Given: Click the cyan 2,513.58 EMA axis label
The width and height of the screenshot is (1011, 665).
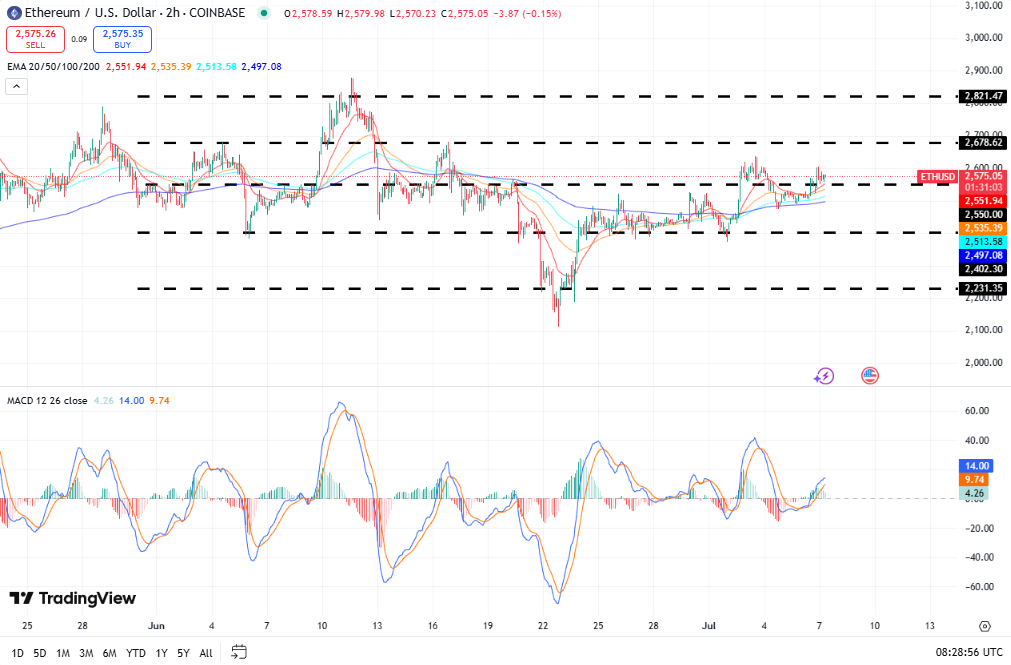Looking at the screenshot, I should coord(983,242).
